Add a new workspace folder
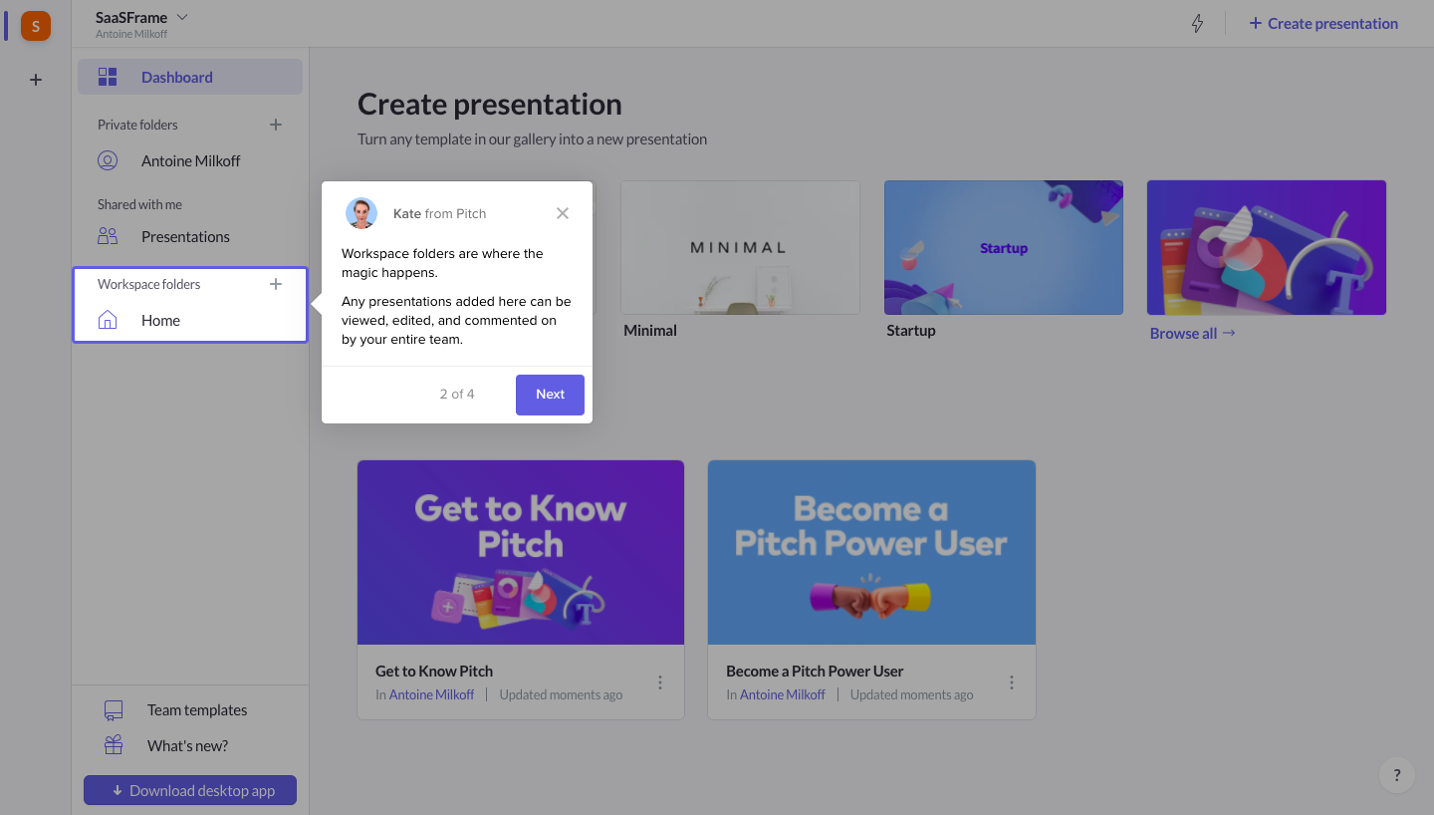 [x=276, y=284]
